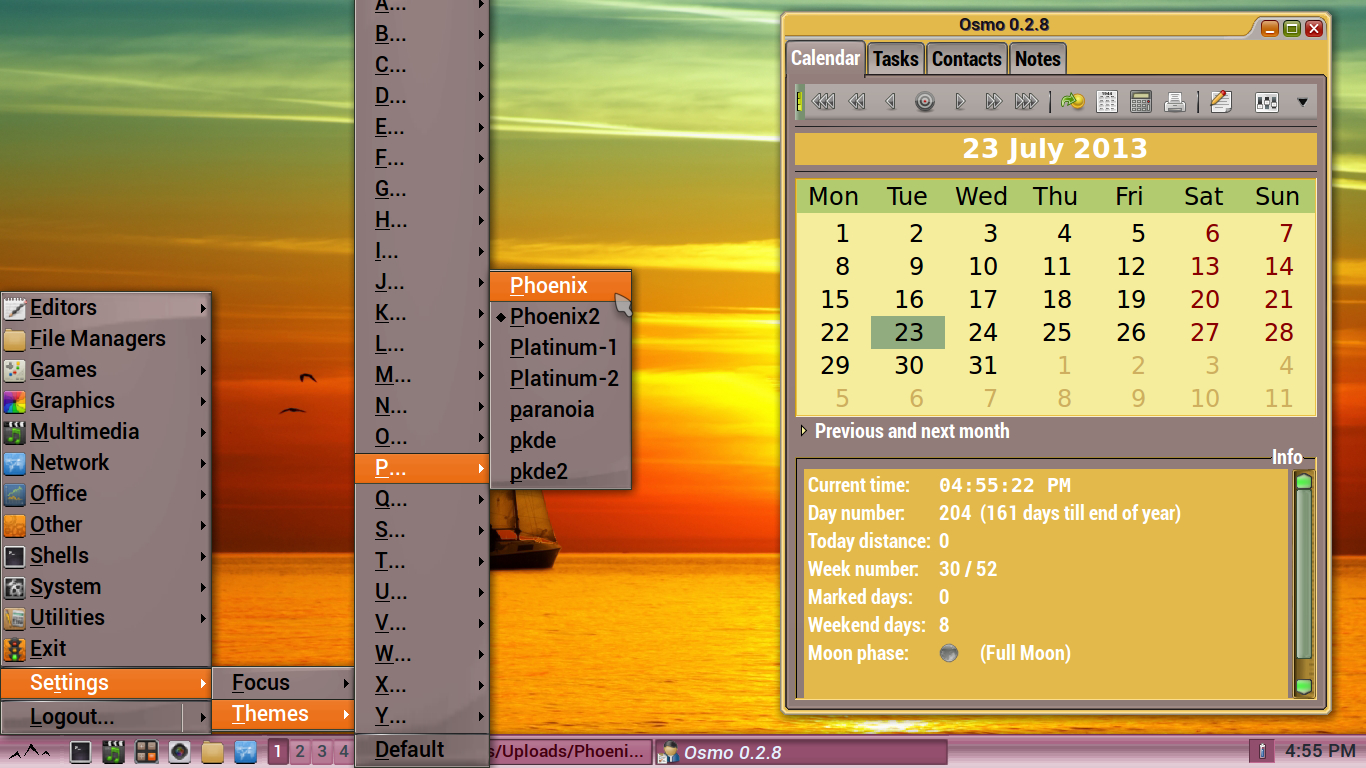Jump to today using the target icon
1366x768 pixels.
click(925, 101)
